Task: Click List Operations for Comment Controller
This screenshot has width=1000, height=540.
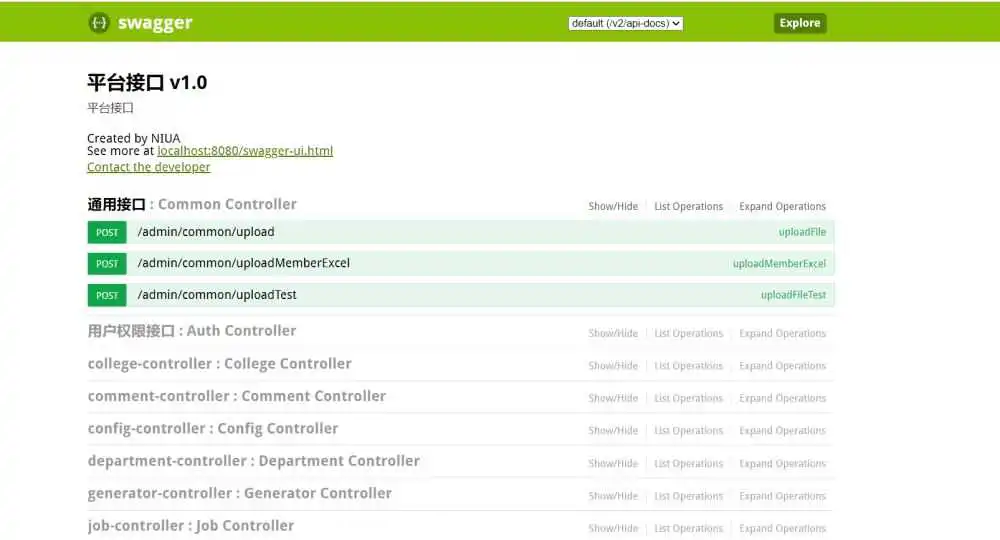Action: click(689, 398)
